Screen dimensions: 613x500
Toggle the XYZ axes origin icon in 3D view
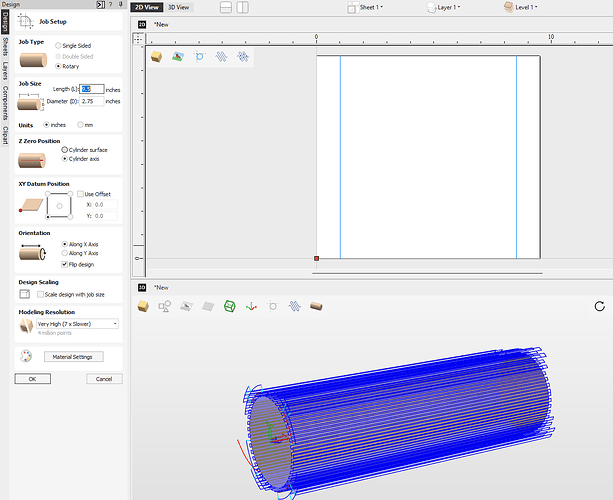[251, 306]
